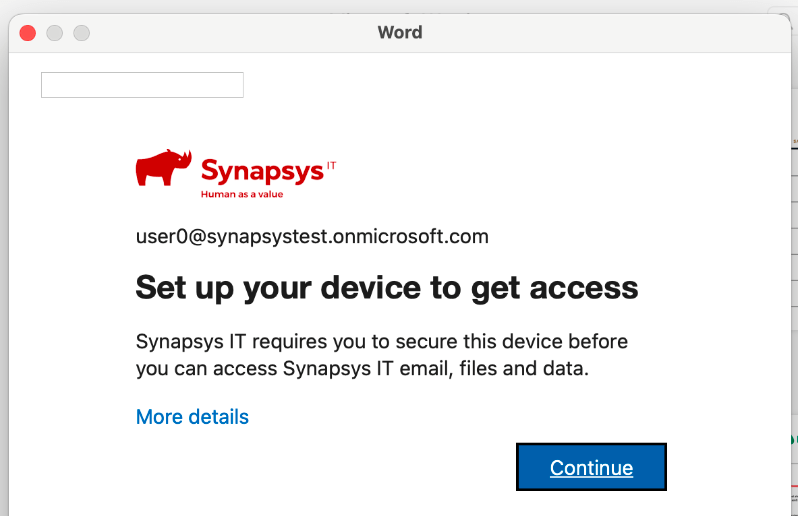Click the 'Human as a value' tagline

point(242,194)
